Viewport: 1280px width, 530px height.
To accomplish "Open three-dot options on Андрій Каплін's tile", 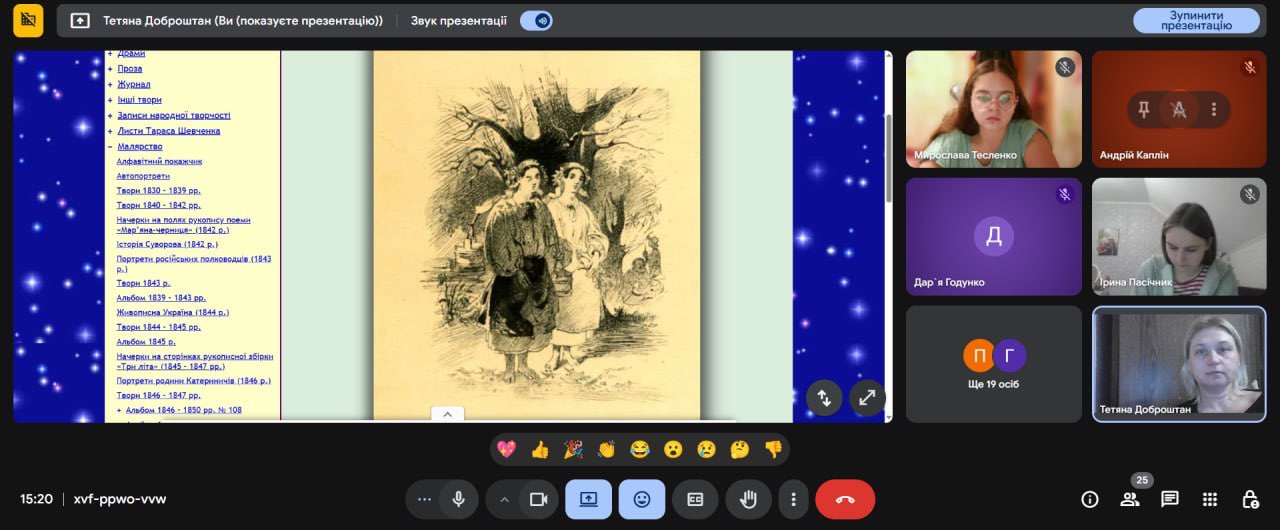I will 1214,109.
